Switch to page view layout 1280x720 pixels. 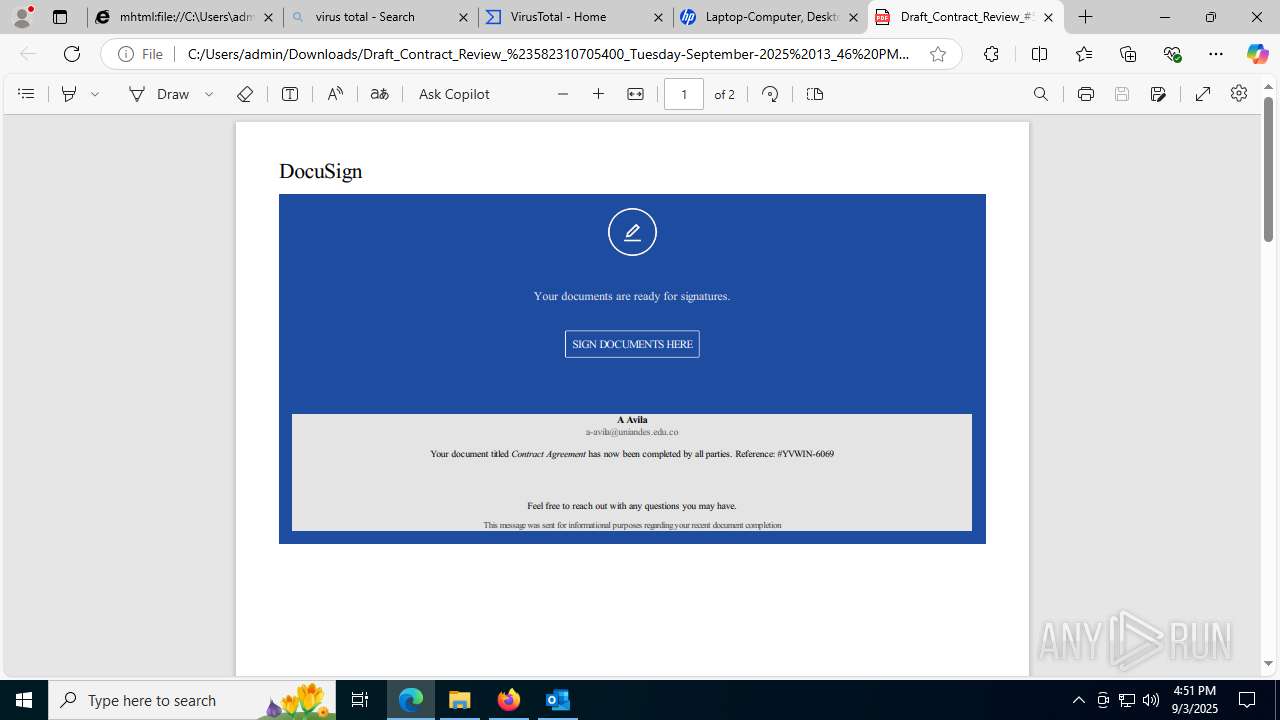[815, 94]
